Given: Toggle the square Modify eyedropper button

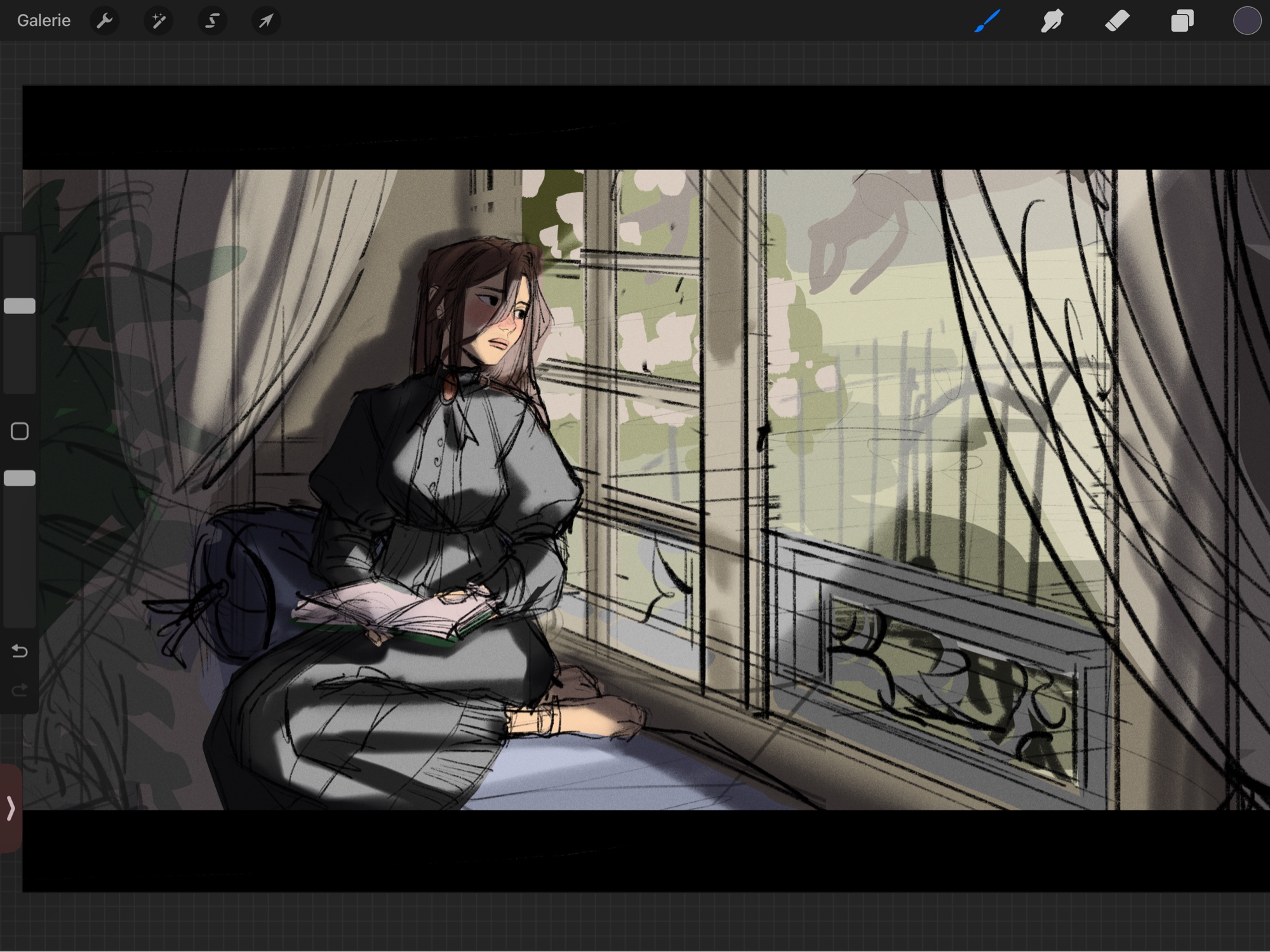Looking at the screenshot, I should 20,432.
